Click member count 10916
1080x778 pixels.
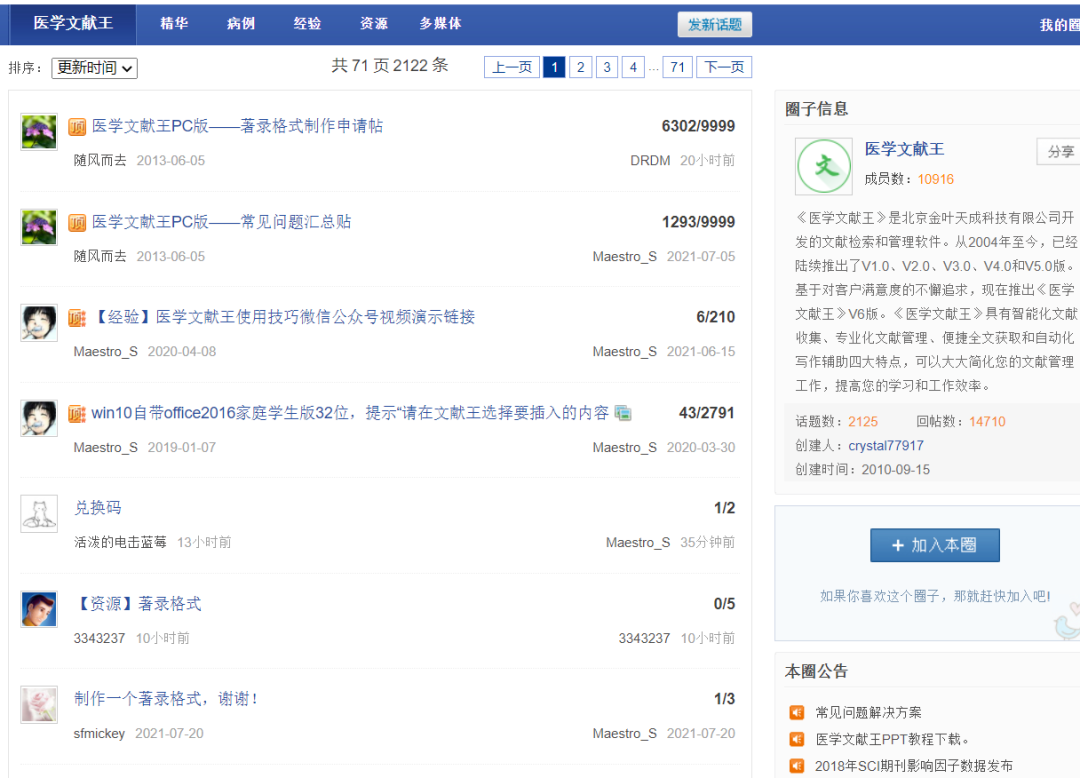click(x=935, y=180)
